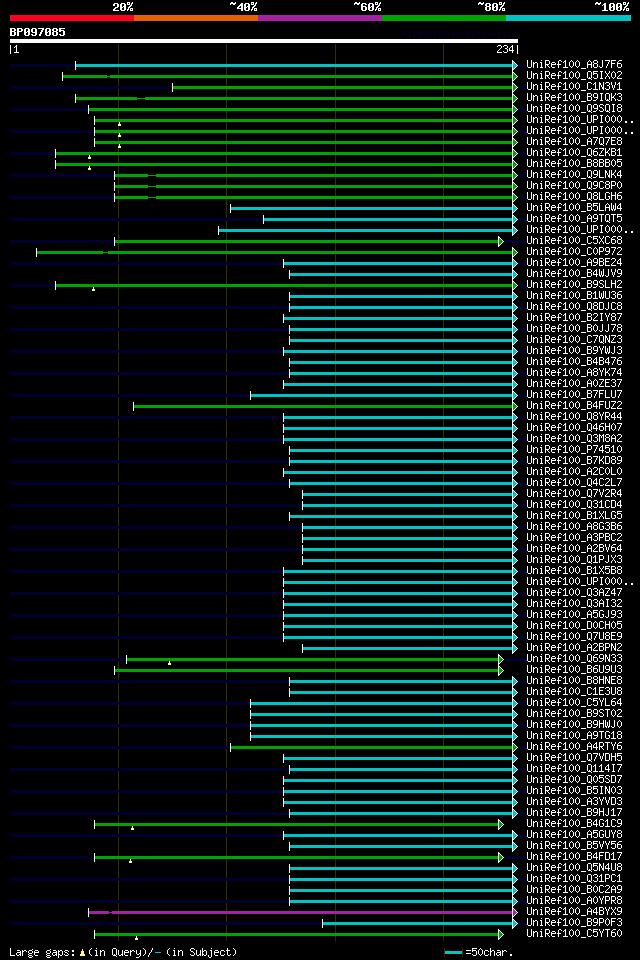This screenshot has height=960, width=640.
Task: Select hit UniRef100_A0ZE37
Action: [x=574, y=384]
